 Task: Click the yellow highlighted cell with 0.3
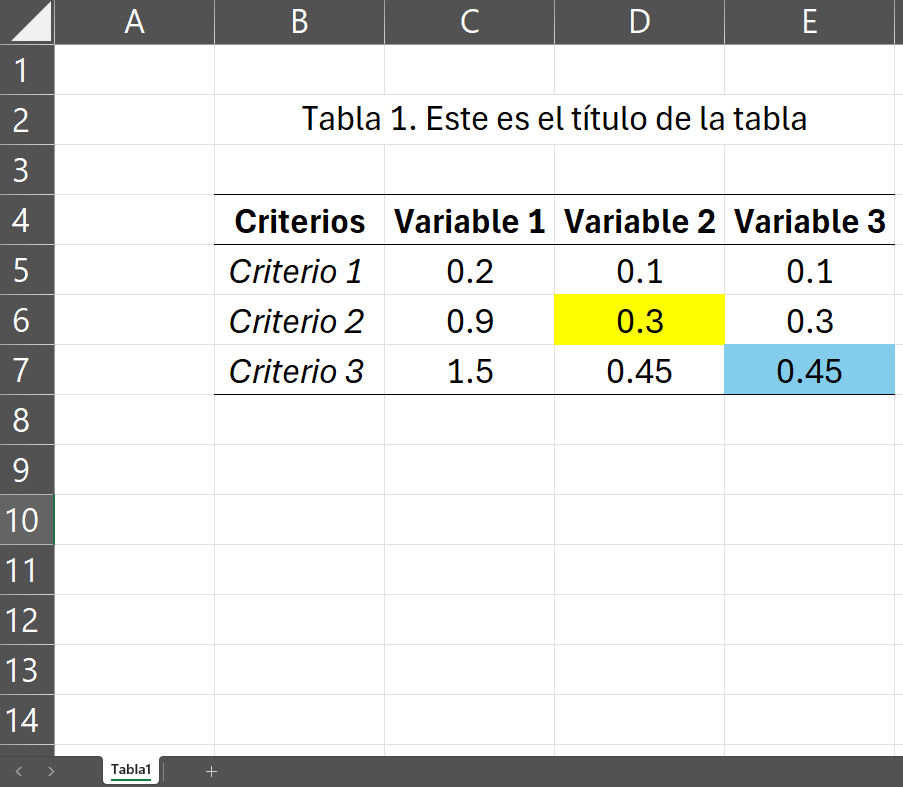[639, 321]
